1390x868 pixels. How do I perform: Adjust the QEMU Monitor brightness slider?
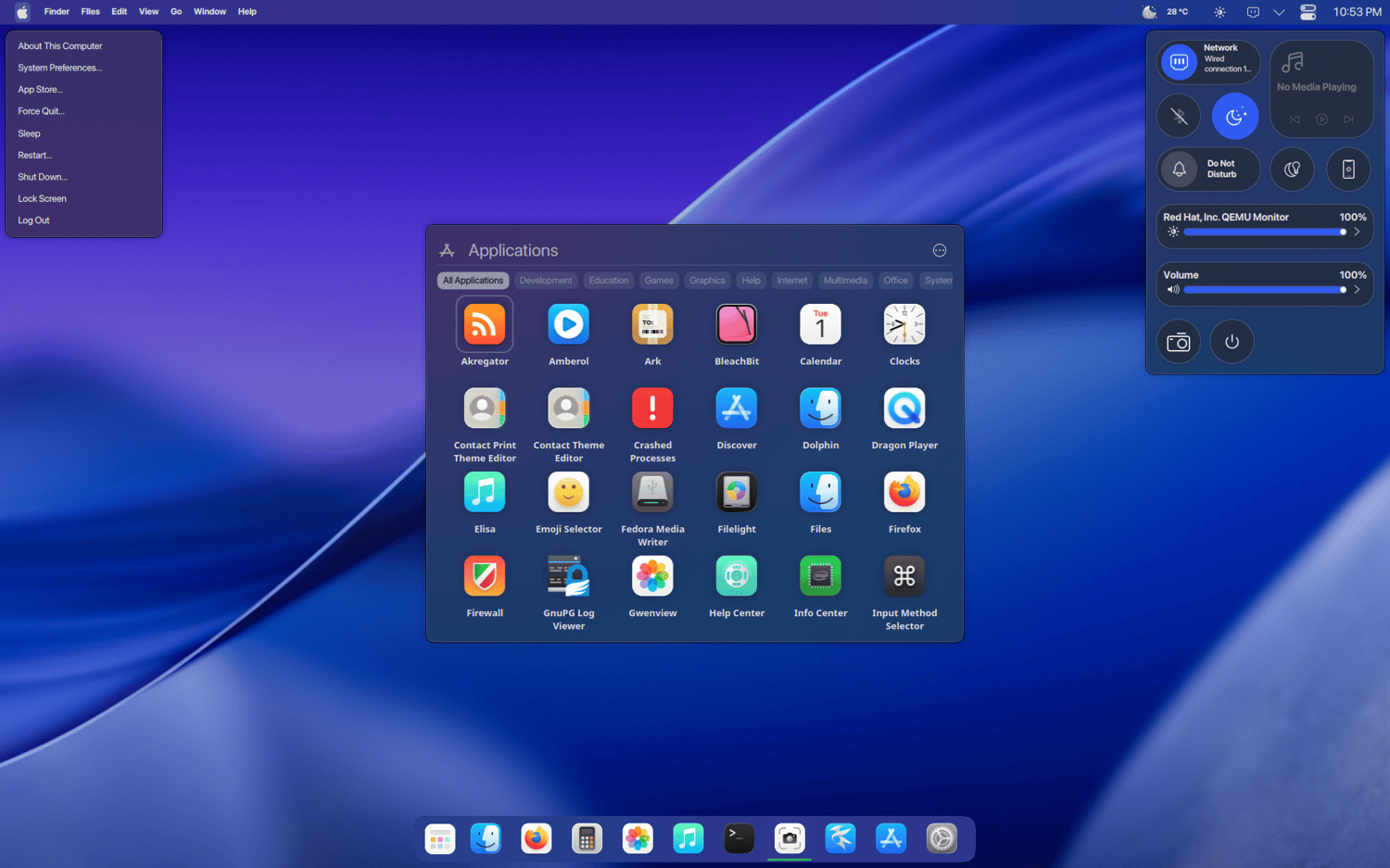1265,233
